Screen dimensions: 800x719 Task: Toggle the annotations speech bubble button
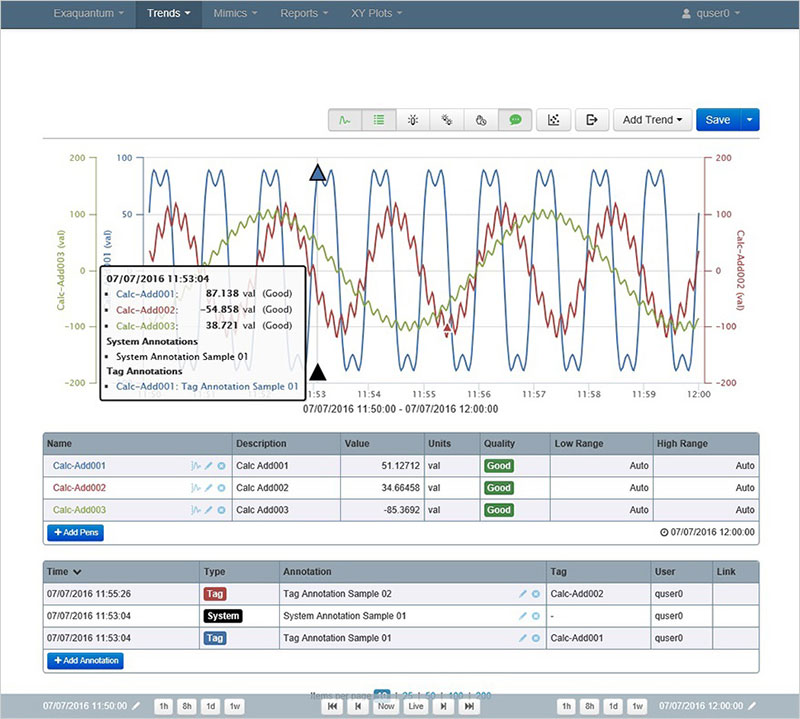tap(515, 120)
